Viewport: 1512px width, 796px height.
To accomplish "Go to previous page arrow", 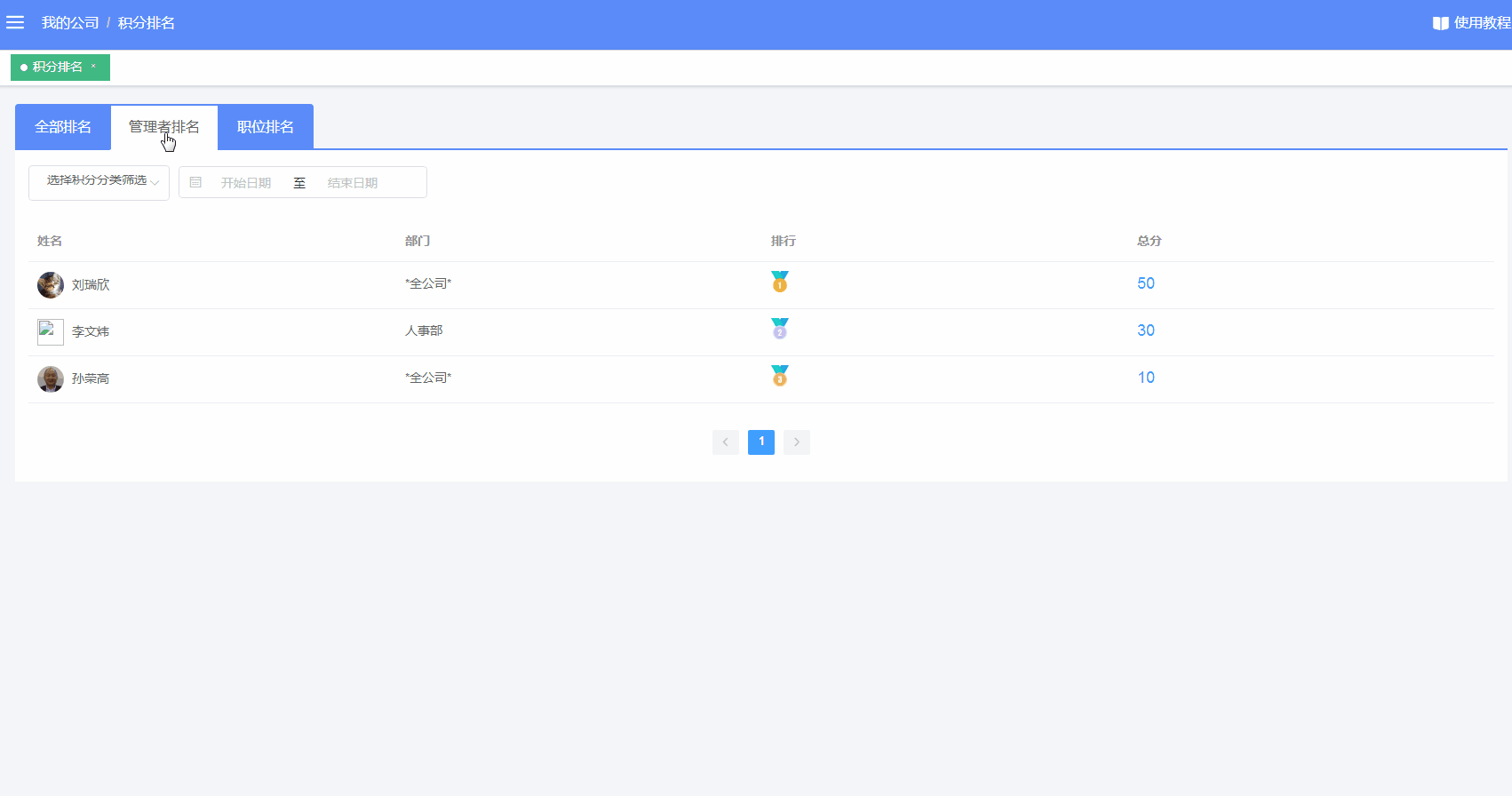I will tap(726, 442).
